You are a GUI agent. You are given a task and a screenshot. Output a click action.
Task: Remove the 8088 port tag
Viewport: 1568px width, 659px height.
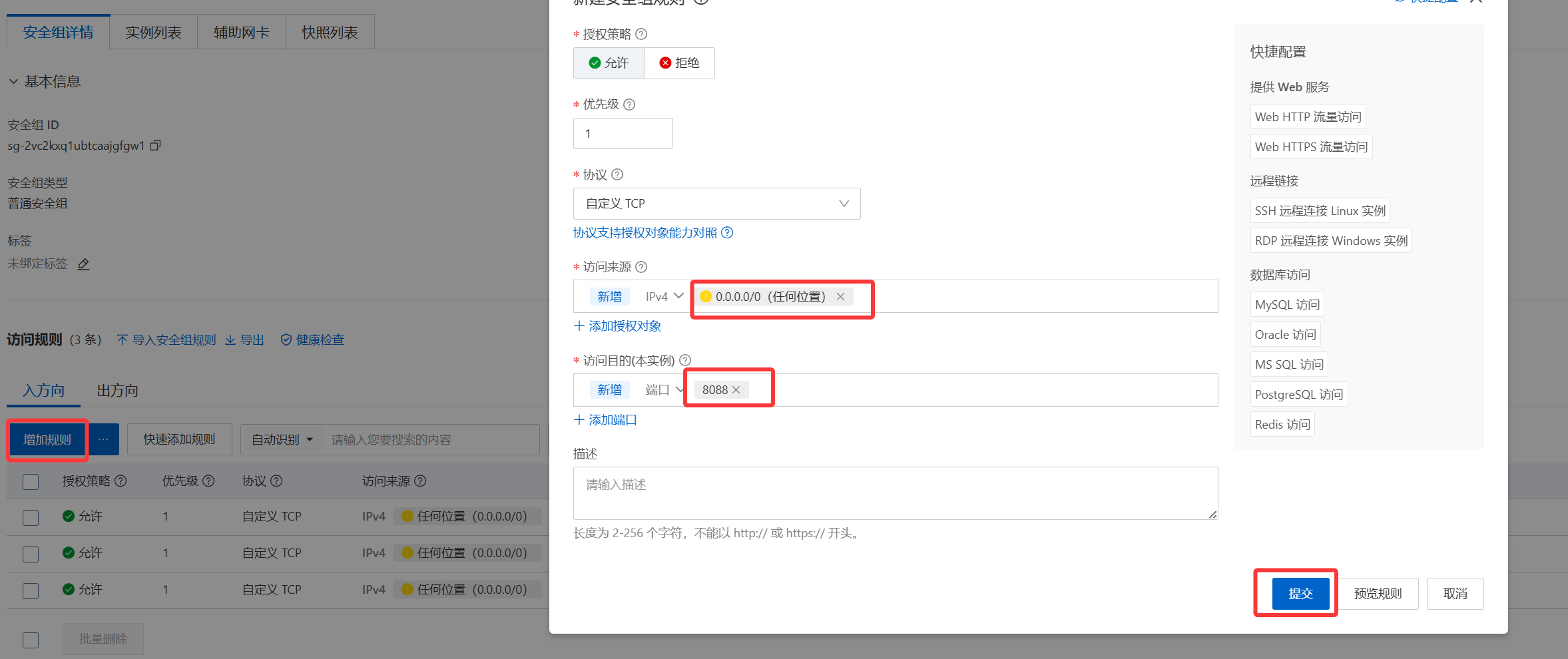736,390
